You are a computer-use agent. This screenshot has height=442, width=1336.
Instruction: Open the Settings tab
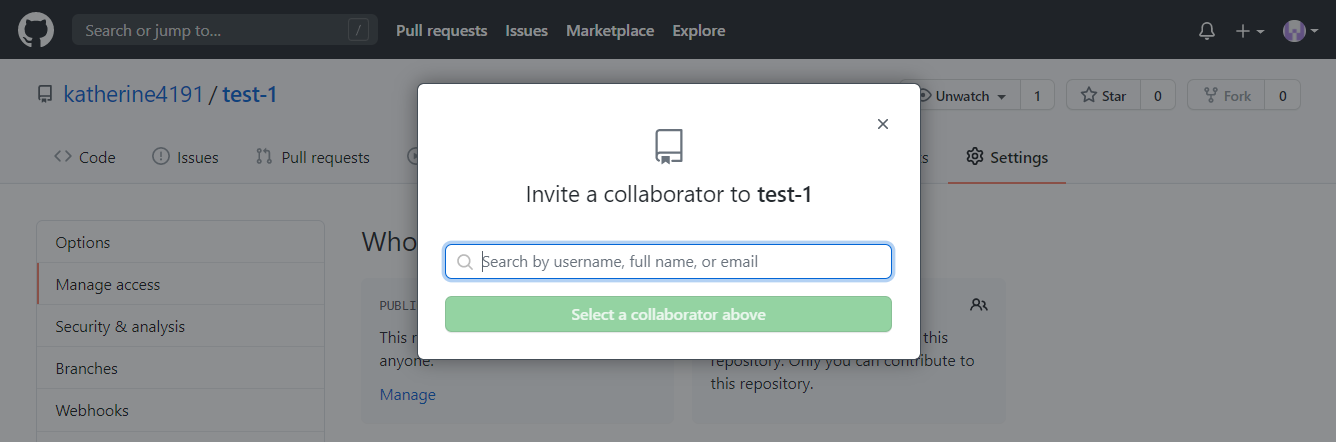click(x=1007, y=157)
